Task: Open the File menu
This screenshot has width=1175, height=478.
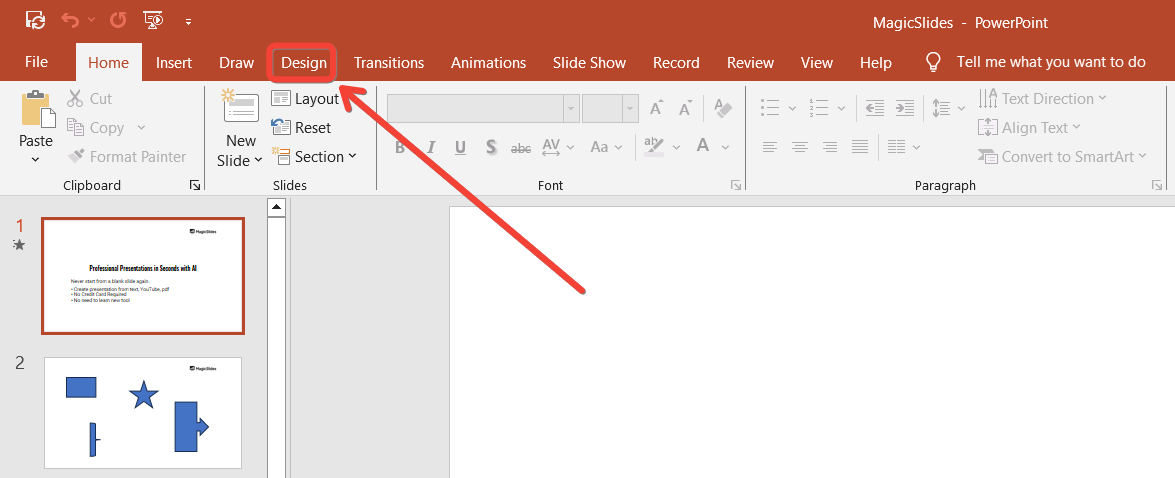Action: pos(36,63)
